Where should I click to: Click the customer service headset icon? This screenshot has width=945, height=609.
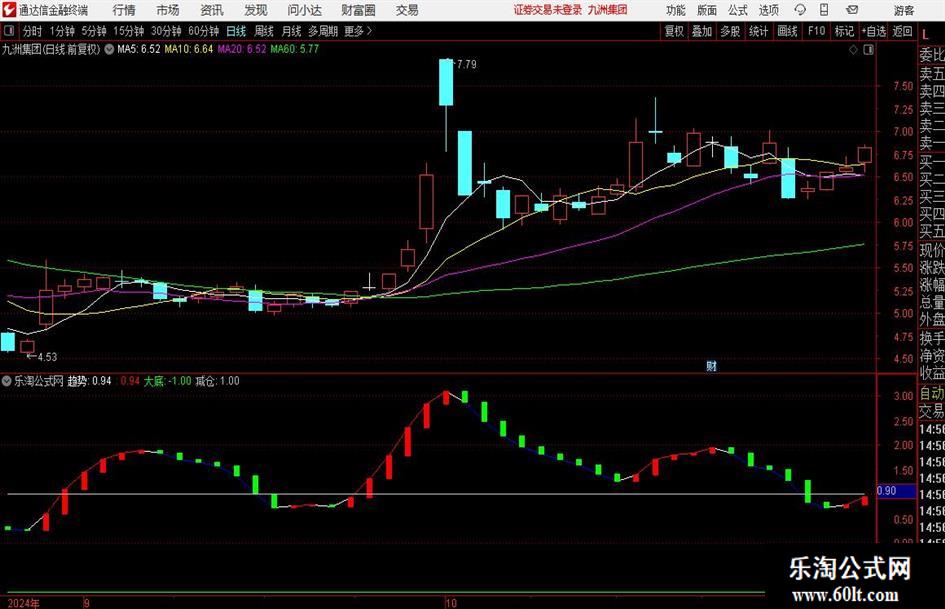800,10
